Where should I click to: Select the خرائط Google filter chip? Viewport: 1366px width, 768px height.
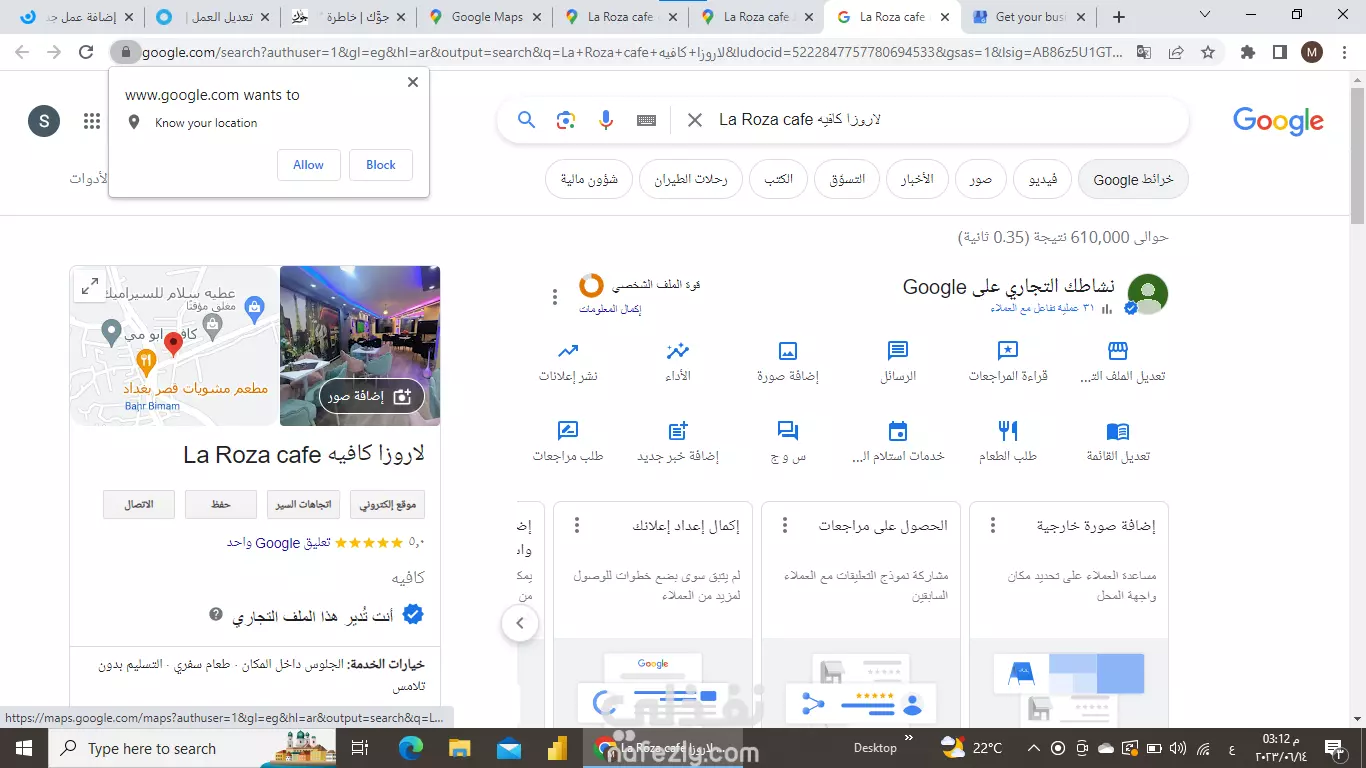click(x=1133, y=180)
